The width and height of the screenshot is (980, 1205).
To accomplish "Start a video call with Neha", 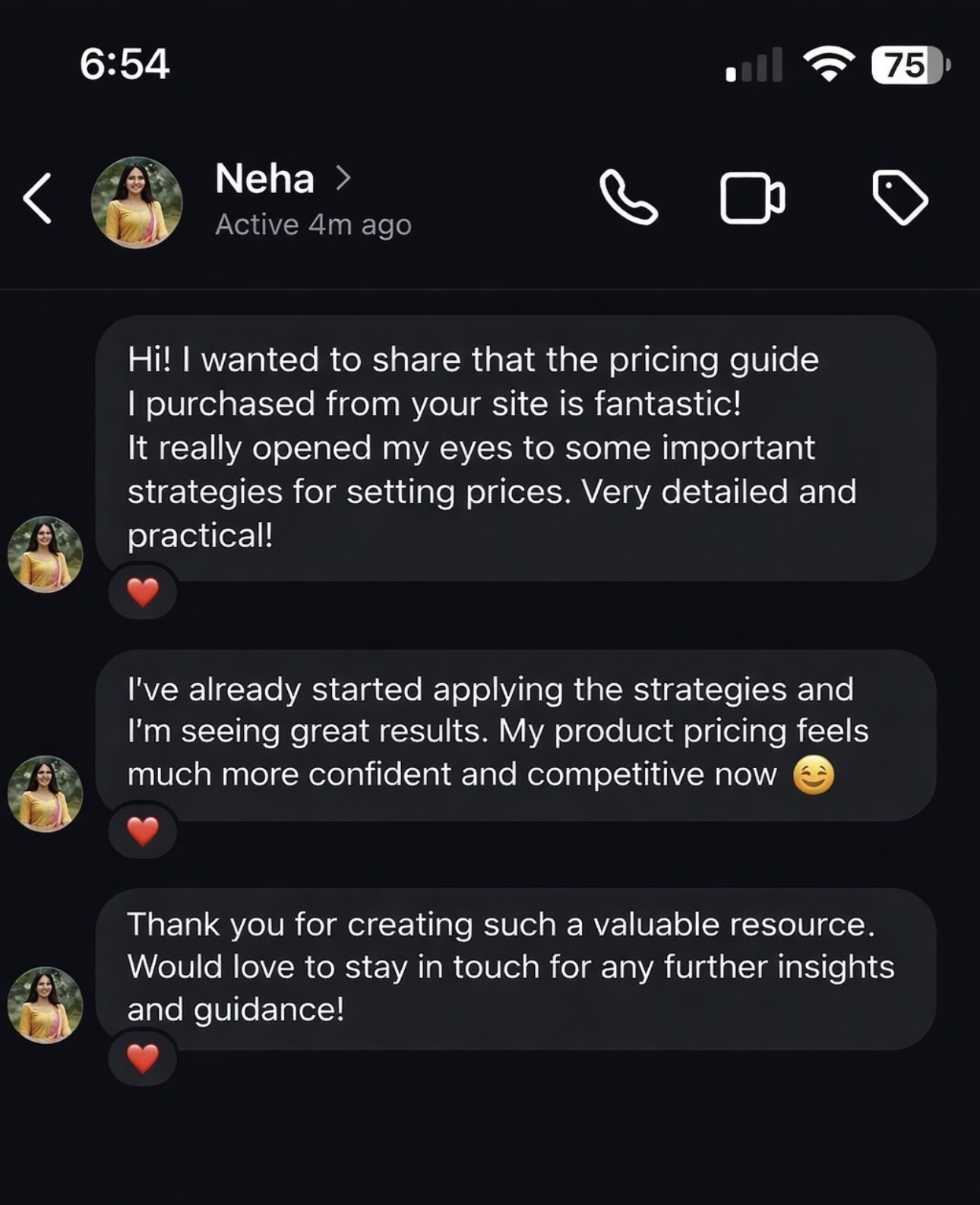I will pyautogui.click(x=751, y=199).
